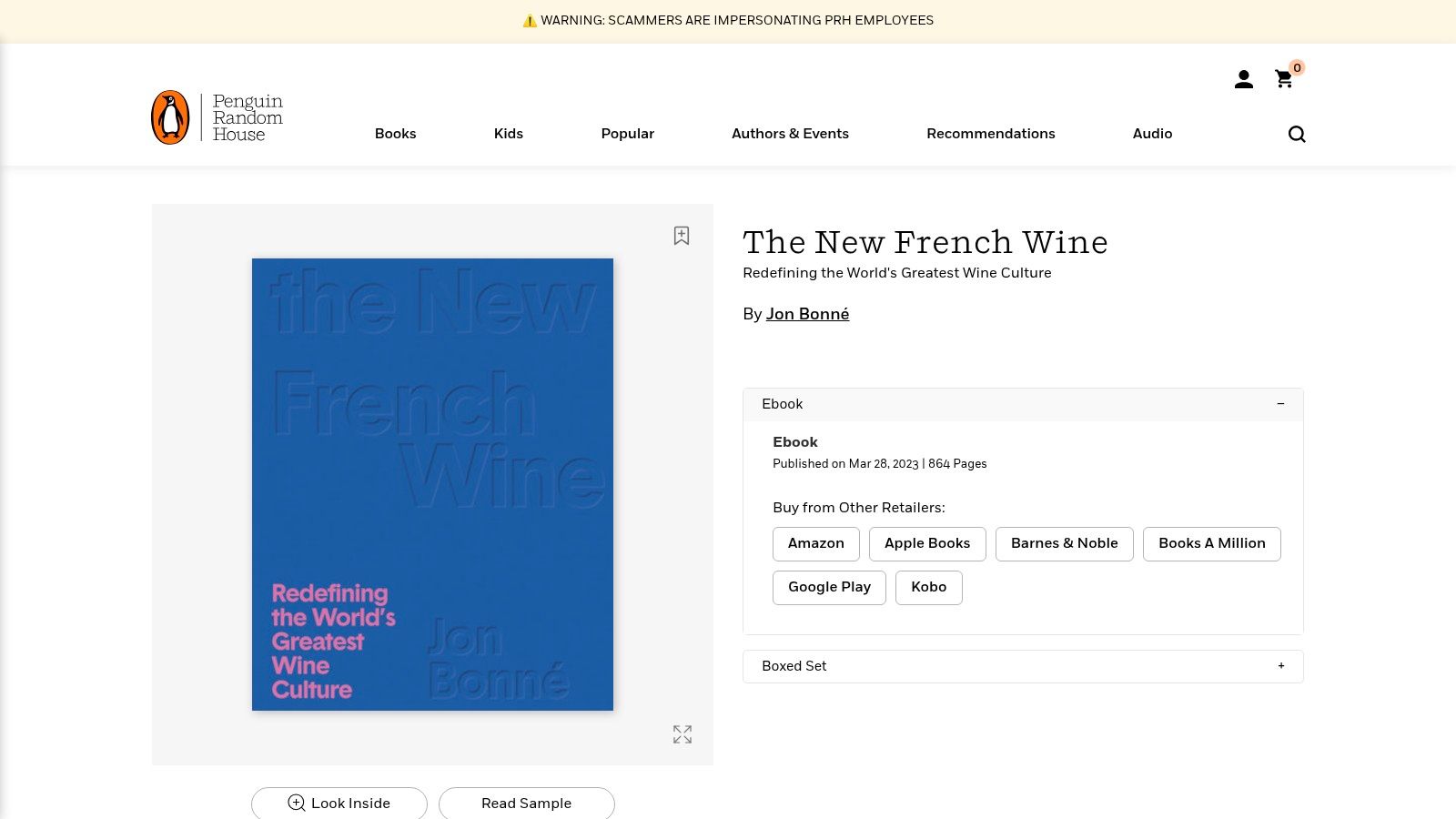This screenshot has height=819, width=1456.
Task: Open the shopping cart icon
Action: click(x=1284, y=79)
